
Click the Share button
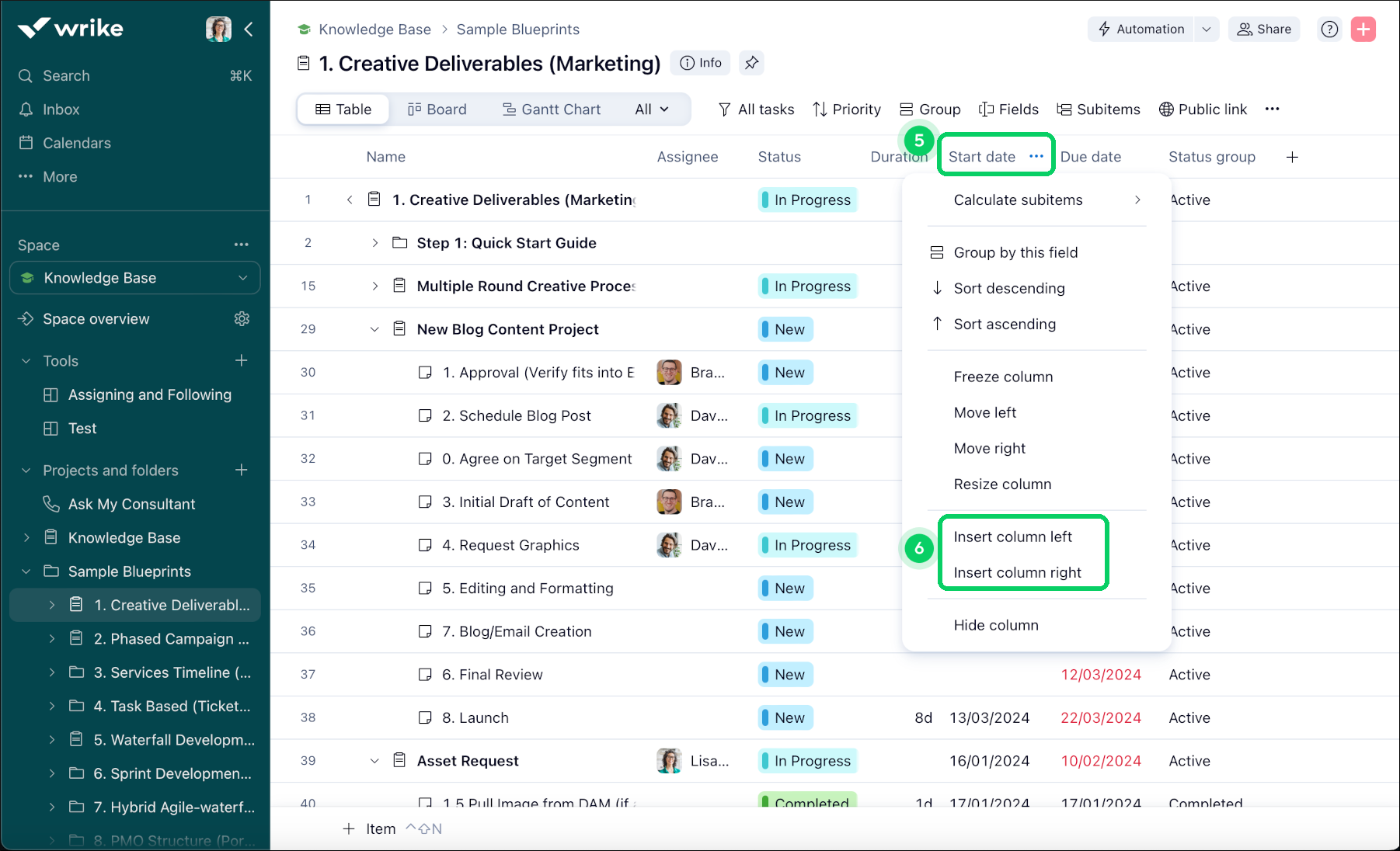[1263, 29]
